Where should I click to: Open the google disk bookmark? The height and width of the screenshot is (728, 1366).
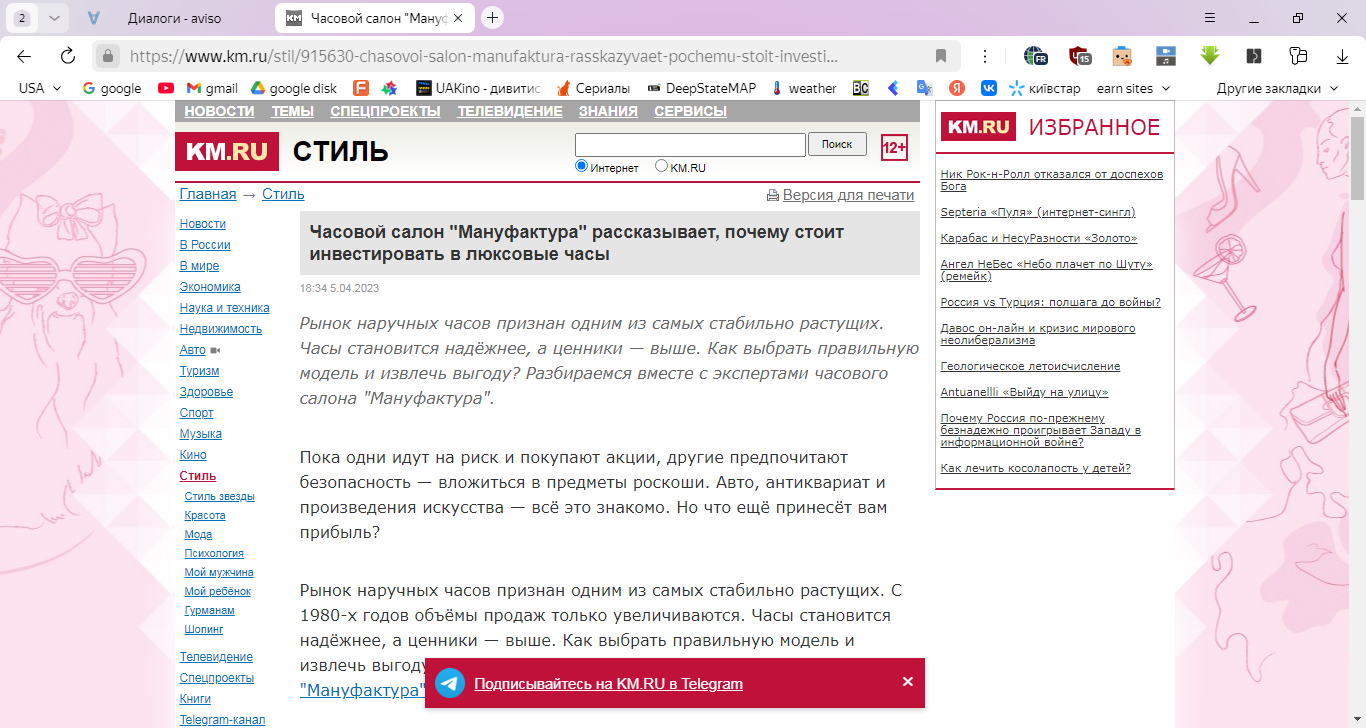point(294,88)
